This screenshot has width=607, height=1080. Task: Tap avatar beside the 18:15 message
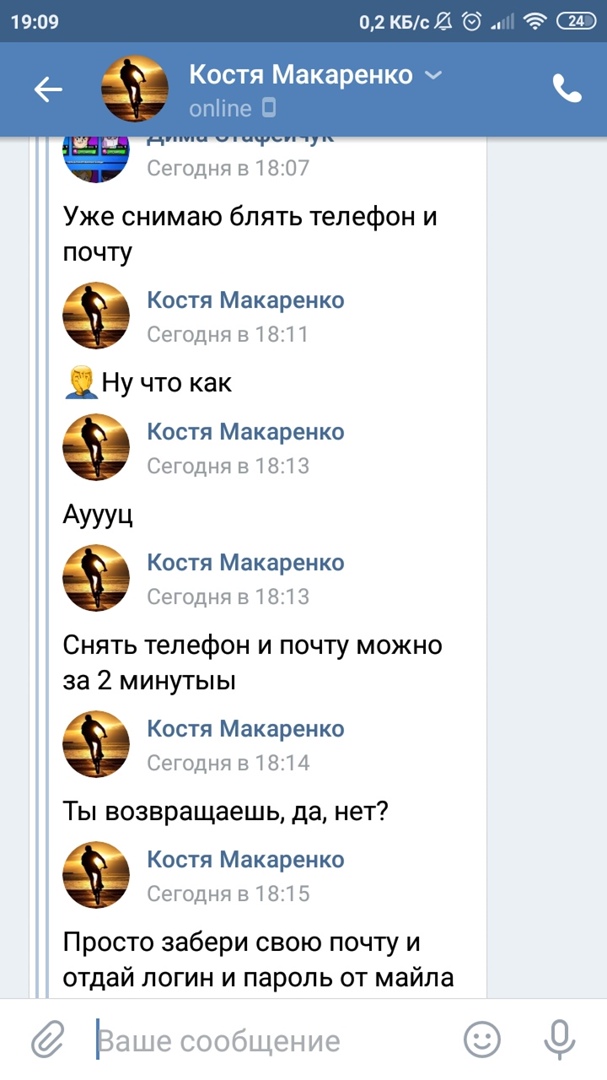coord(96,875)
